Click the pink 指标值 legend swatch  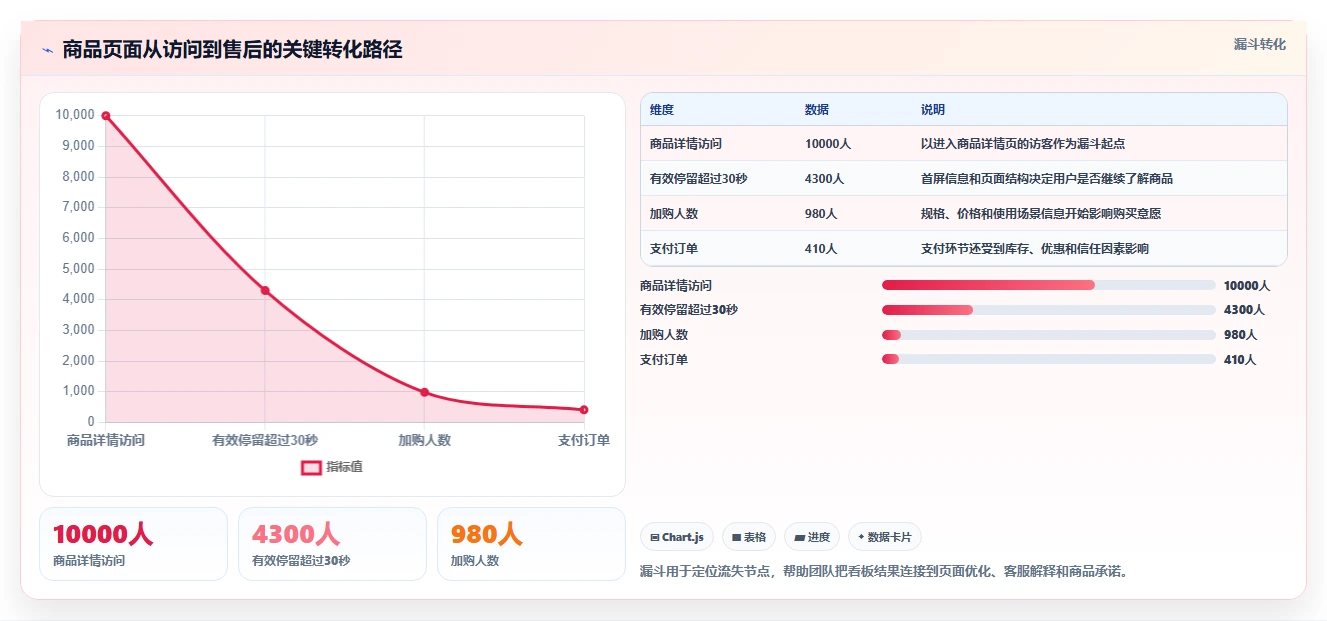click(x=311, y=467)
